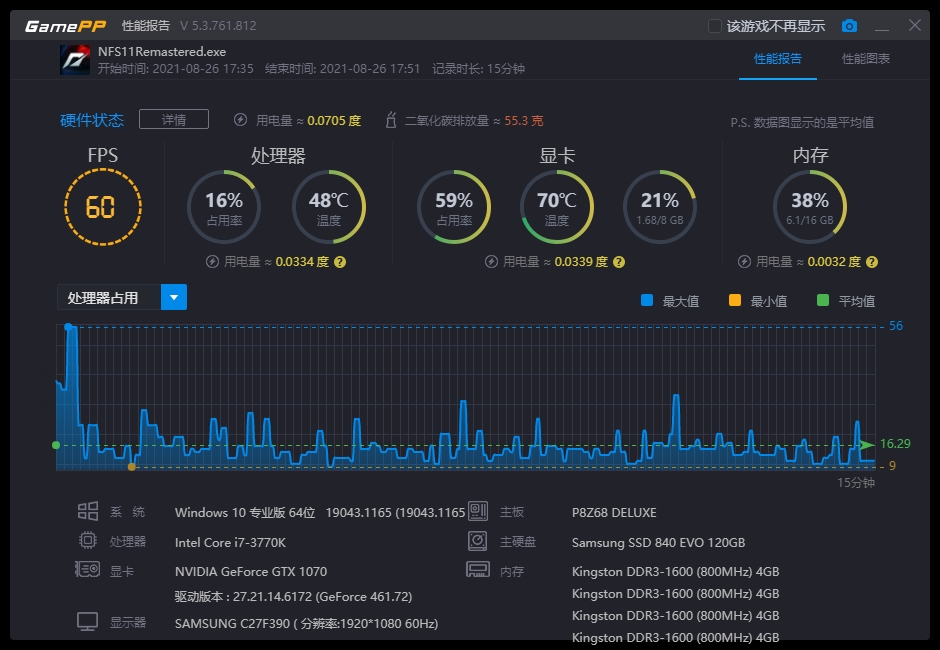This screenshot has width=940, height=650.
Task: Click the camera screenshot icon
Action: tap(849, 26)
